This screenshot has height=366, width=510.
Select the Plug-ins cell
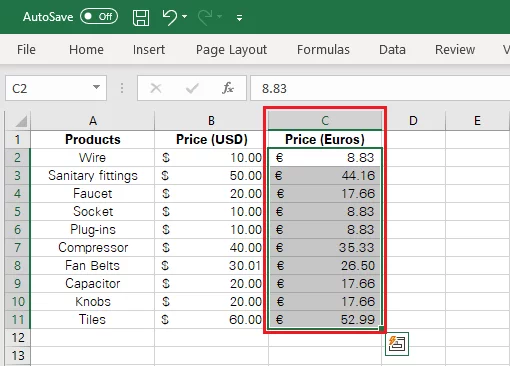click(x=93, y=230)
